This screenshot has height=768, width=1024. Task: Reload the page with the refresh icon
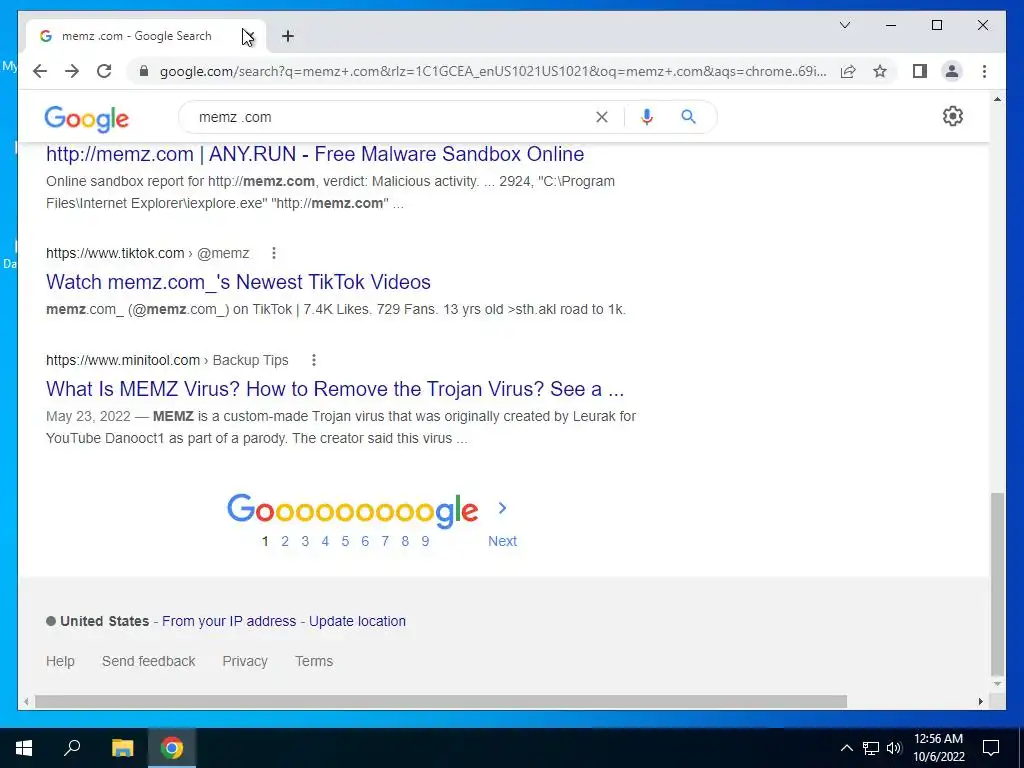104,71
